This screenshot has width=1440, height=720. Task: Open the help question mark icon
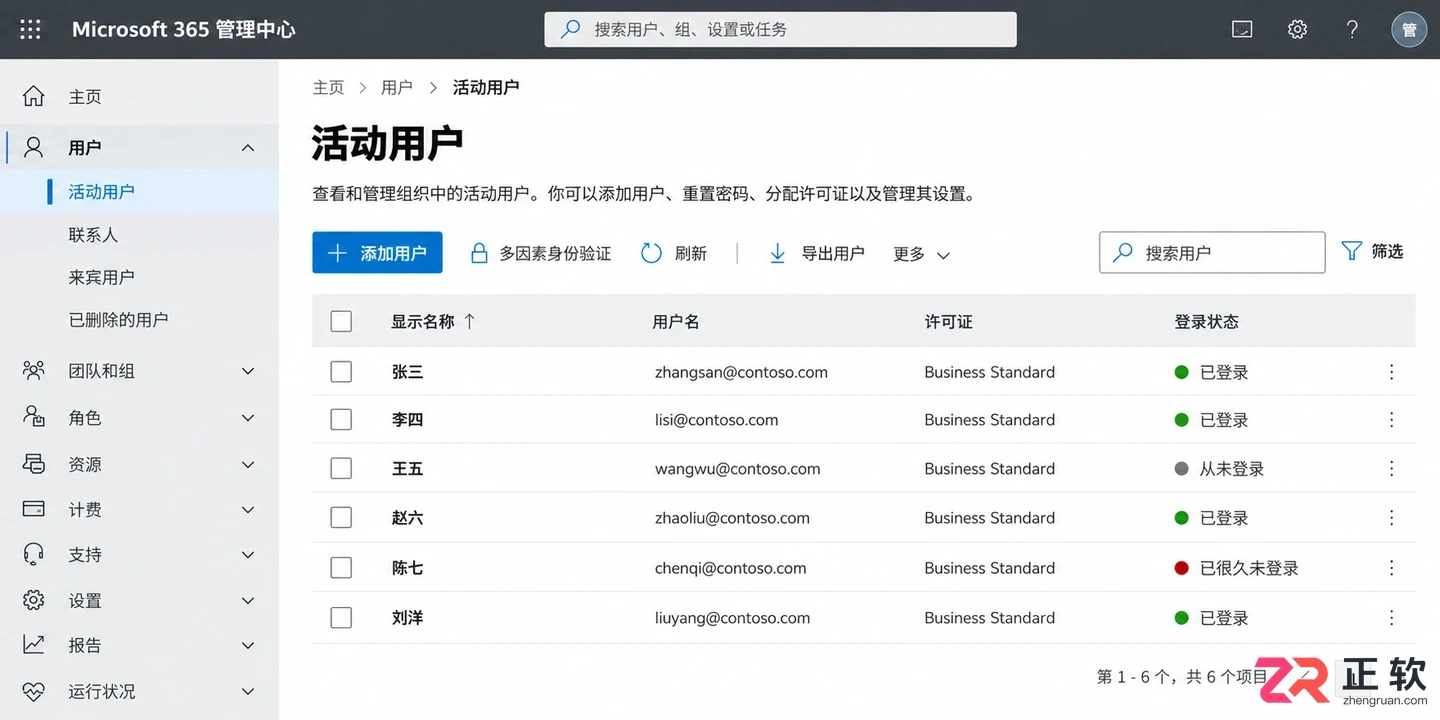[1352, 30]
